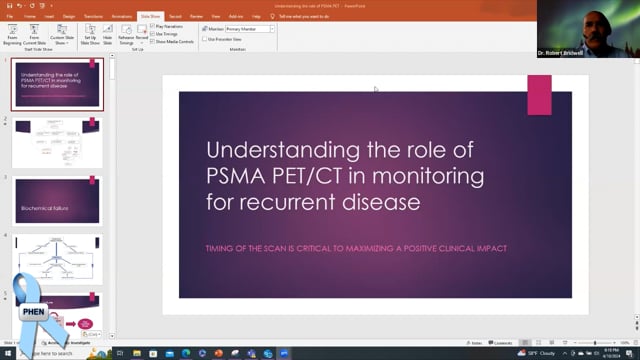This screenshot has width=640, height=360.
Task: Enable Use Presenter View checkbox
Action: 204,39
